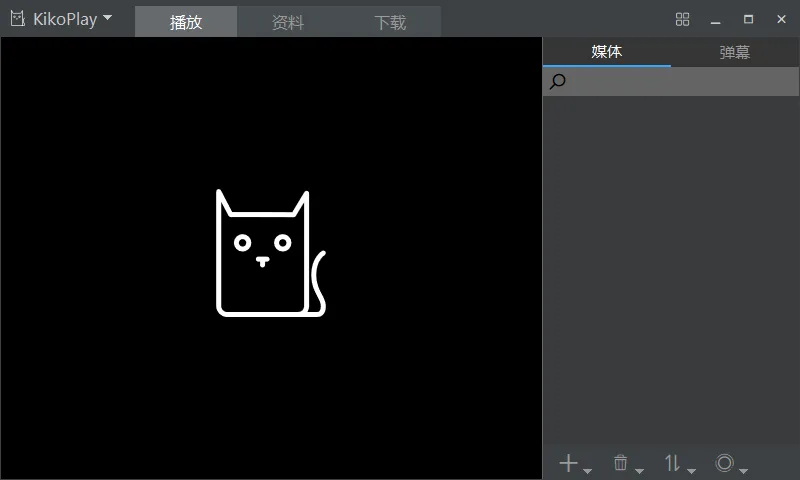
Task: Focus the playlist search input field
Action: click(x=680, y=82)
